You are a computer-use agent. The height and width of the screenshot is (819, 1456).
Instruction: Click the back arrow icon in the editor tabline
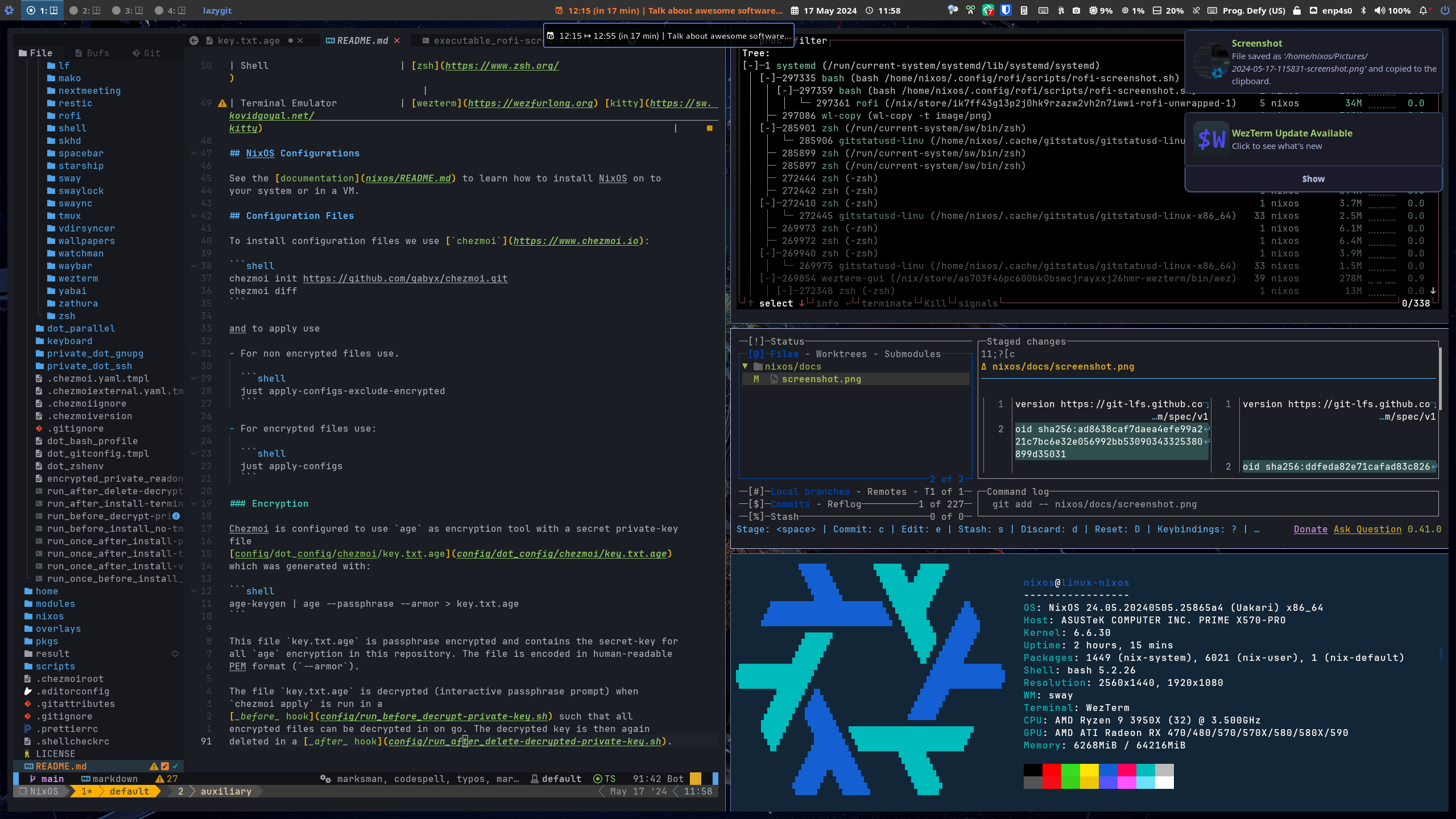pos(194,40)
